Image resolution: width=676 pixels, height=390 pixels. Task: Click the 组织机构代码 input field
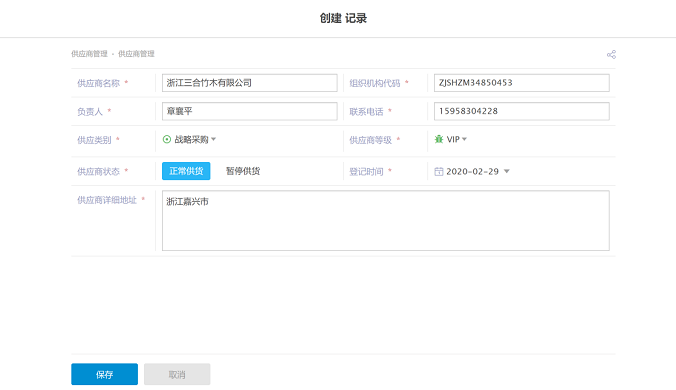click(522, 83)
